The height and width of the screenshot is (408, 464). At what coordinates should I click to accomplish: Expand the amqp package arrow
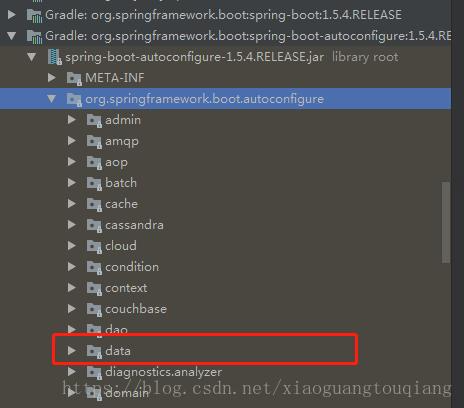coord(72,141)
